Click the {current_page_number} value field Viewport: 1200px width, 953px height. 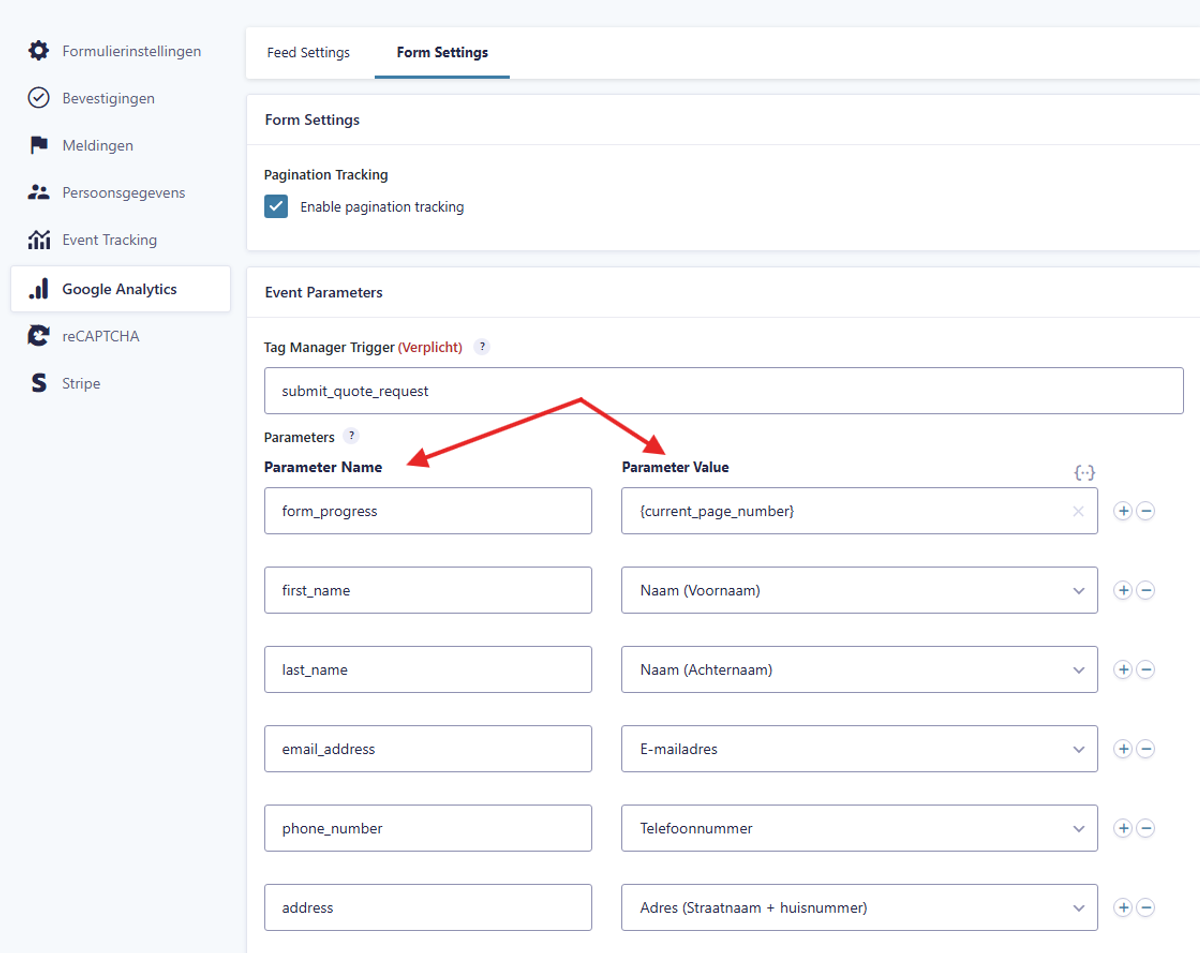(x=859, y=511)
